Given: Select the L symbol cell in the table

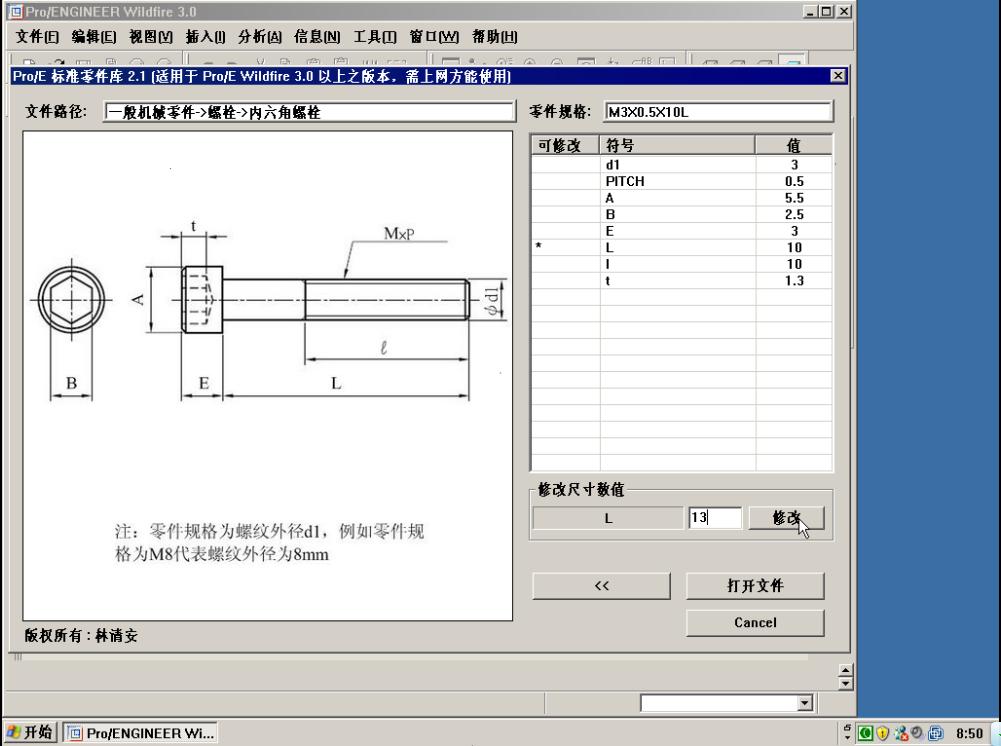Looking at the screenshot, I should (677, 248).
